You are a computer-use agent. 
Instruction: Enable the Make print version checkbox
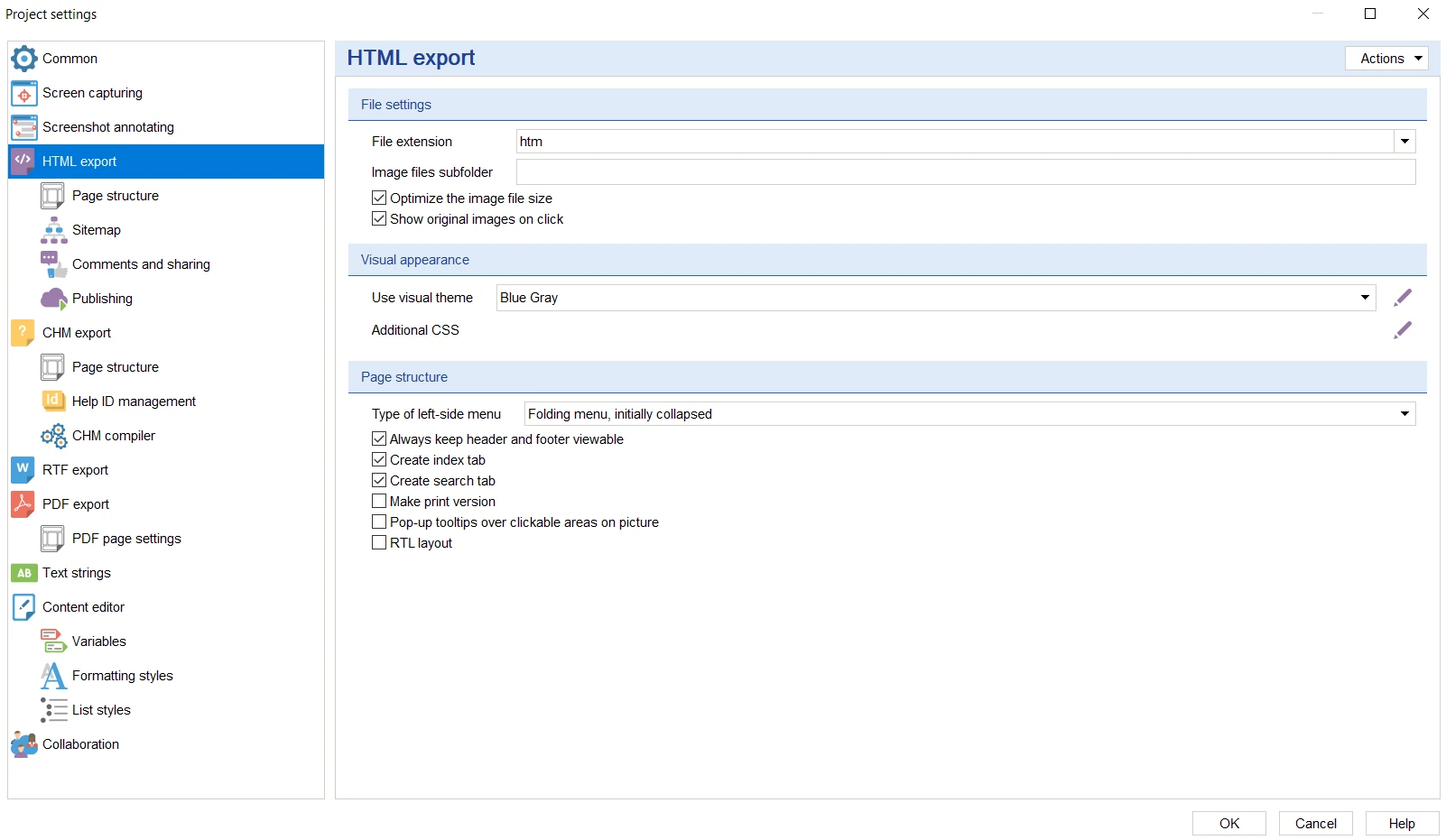379,502
